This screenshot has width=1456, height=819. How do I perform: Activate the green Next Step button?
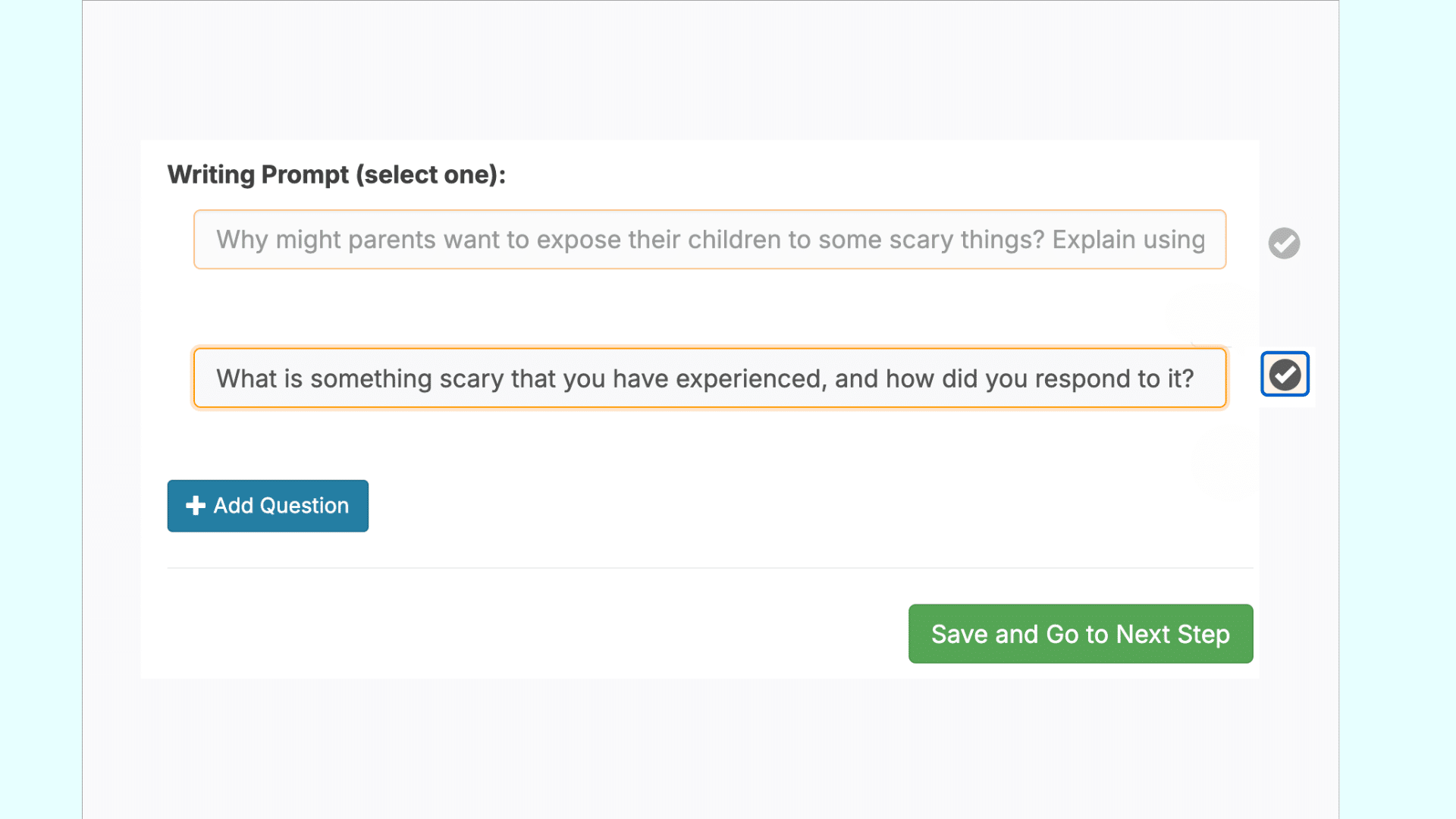coord(1081,634)
